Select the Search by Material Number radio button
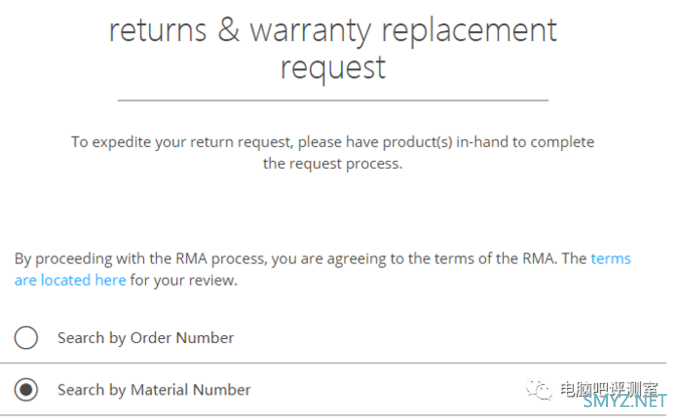This screenshot has height=420, width=680. pos(26,390)
